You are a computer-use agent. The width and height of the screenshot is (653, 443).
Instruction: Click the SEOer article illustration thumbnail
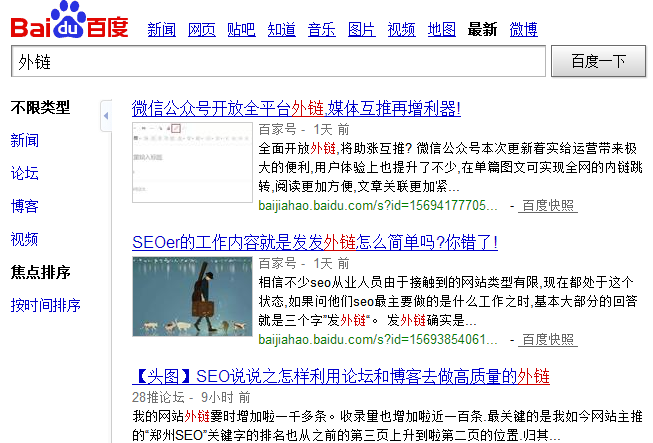pos(192,296)
